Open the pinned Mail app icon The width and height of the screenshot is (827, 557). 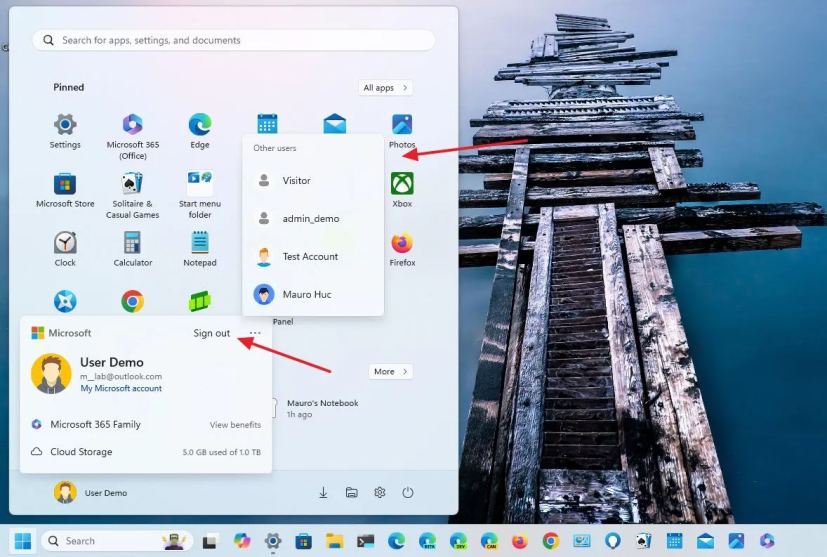(x=335, y=124)
